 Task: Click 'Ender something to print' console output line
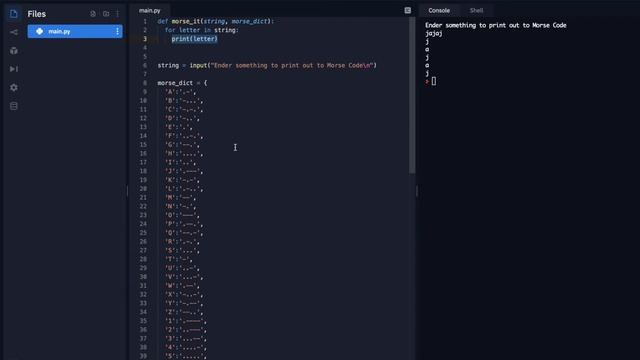(496, 25)
